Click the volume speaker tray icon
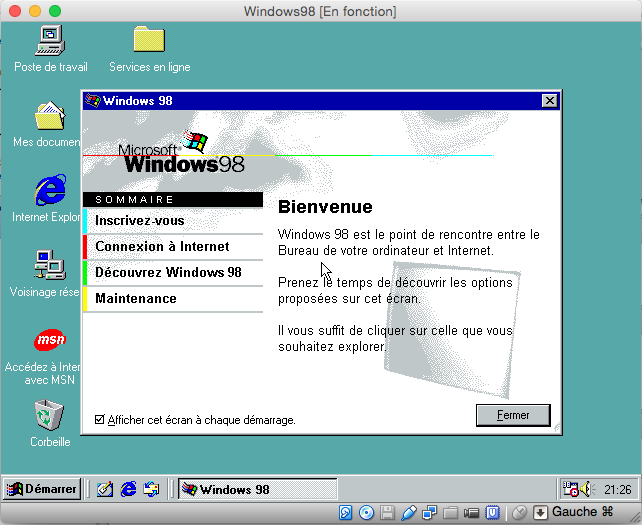Image resolution: width=642 pixels, height=525 pixels. click(x=588, y=489)
